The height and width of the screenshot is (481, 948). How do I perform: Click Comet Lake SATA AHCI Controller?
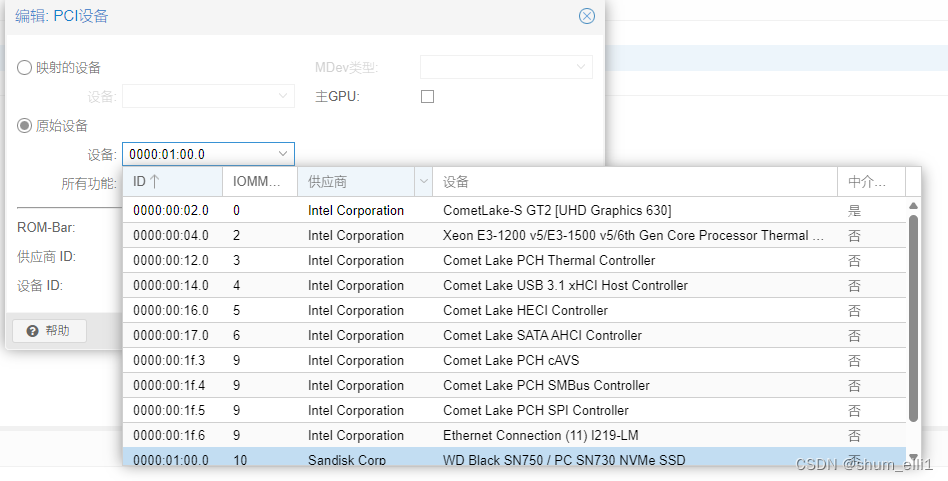tap(542, 335)
